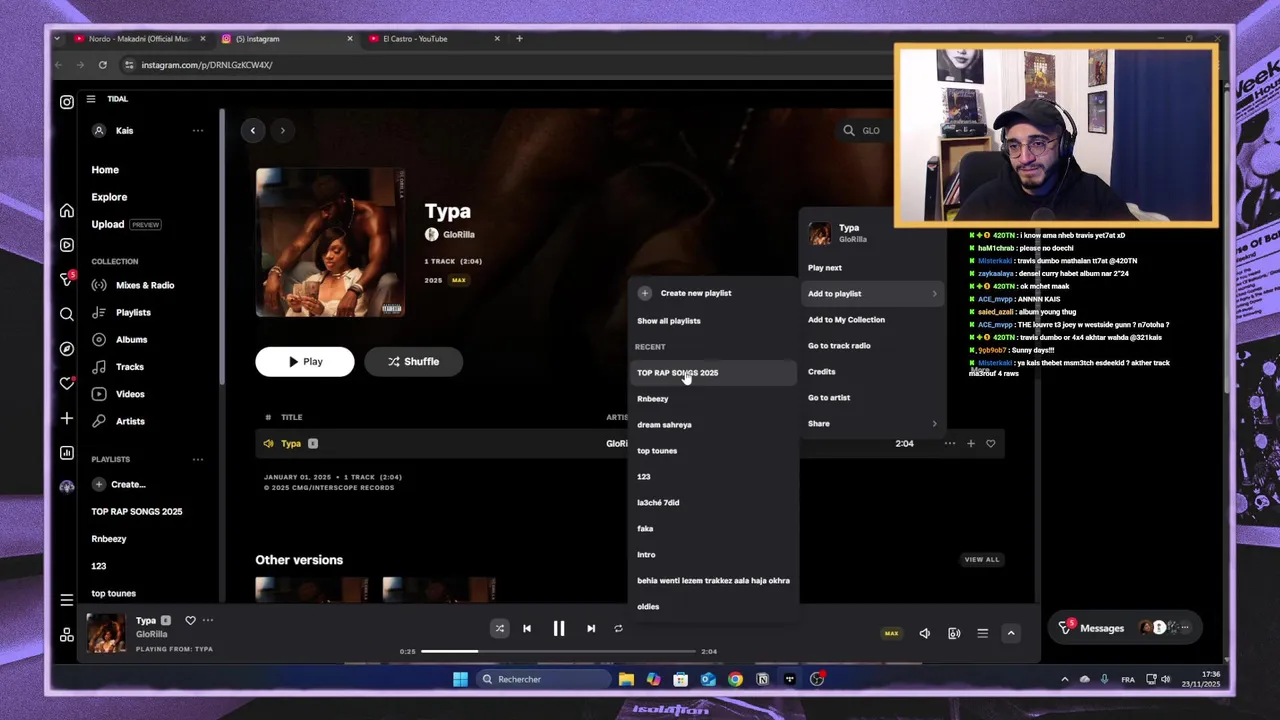Go back with TIDAL back arrow
Screen dimensions: 1280x720
pos(253,130)
